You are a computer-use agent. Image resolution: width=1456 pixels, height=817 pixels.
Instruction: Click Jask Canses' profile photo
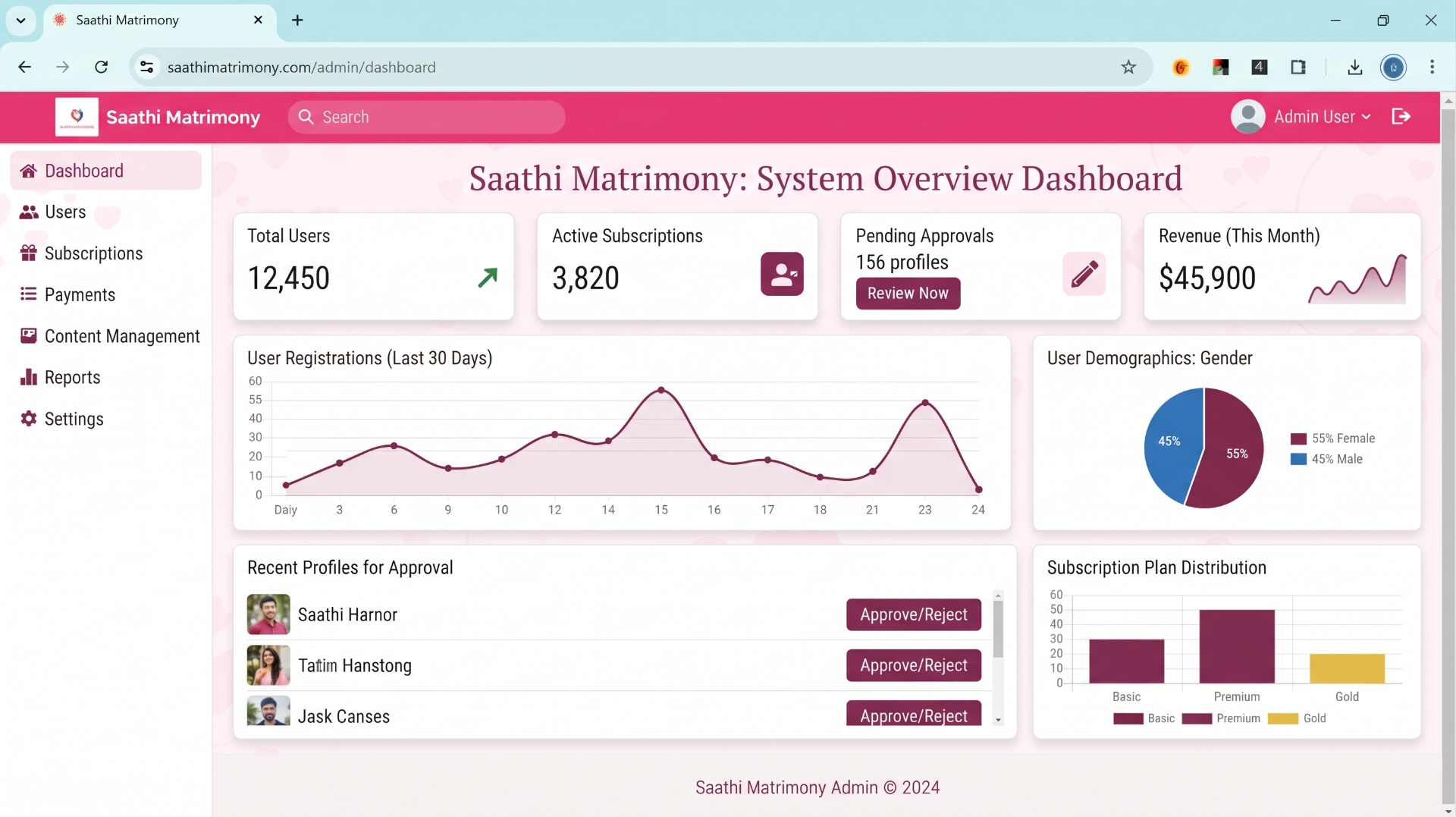click(x=268, y=711)
